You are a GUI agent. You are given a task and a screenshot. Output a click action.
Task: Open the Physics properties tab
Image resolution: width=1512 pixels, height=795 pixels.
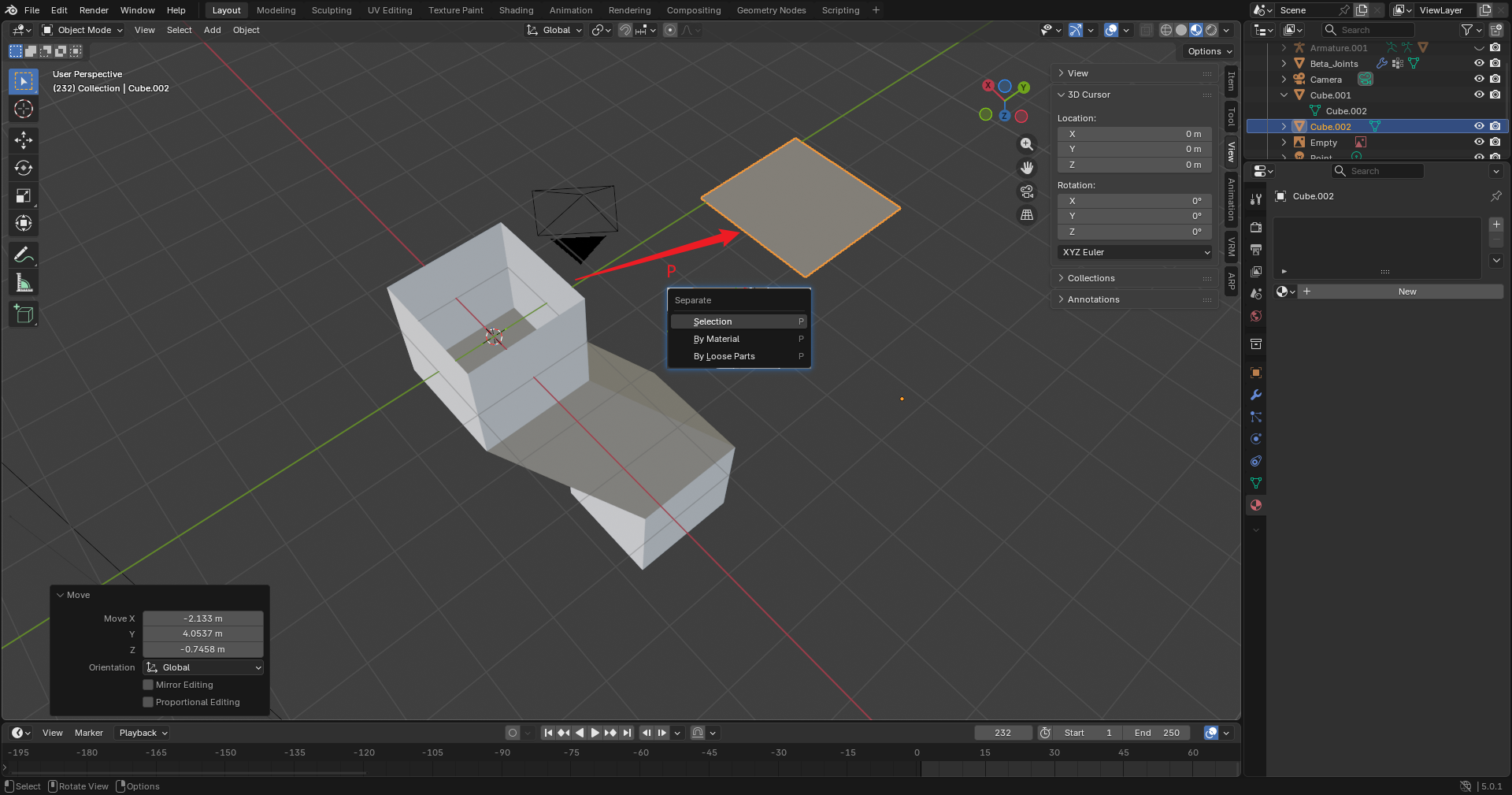click(x=1256, y=439)
